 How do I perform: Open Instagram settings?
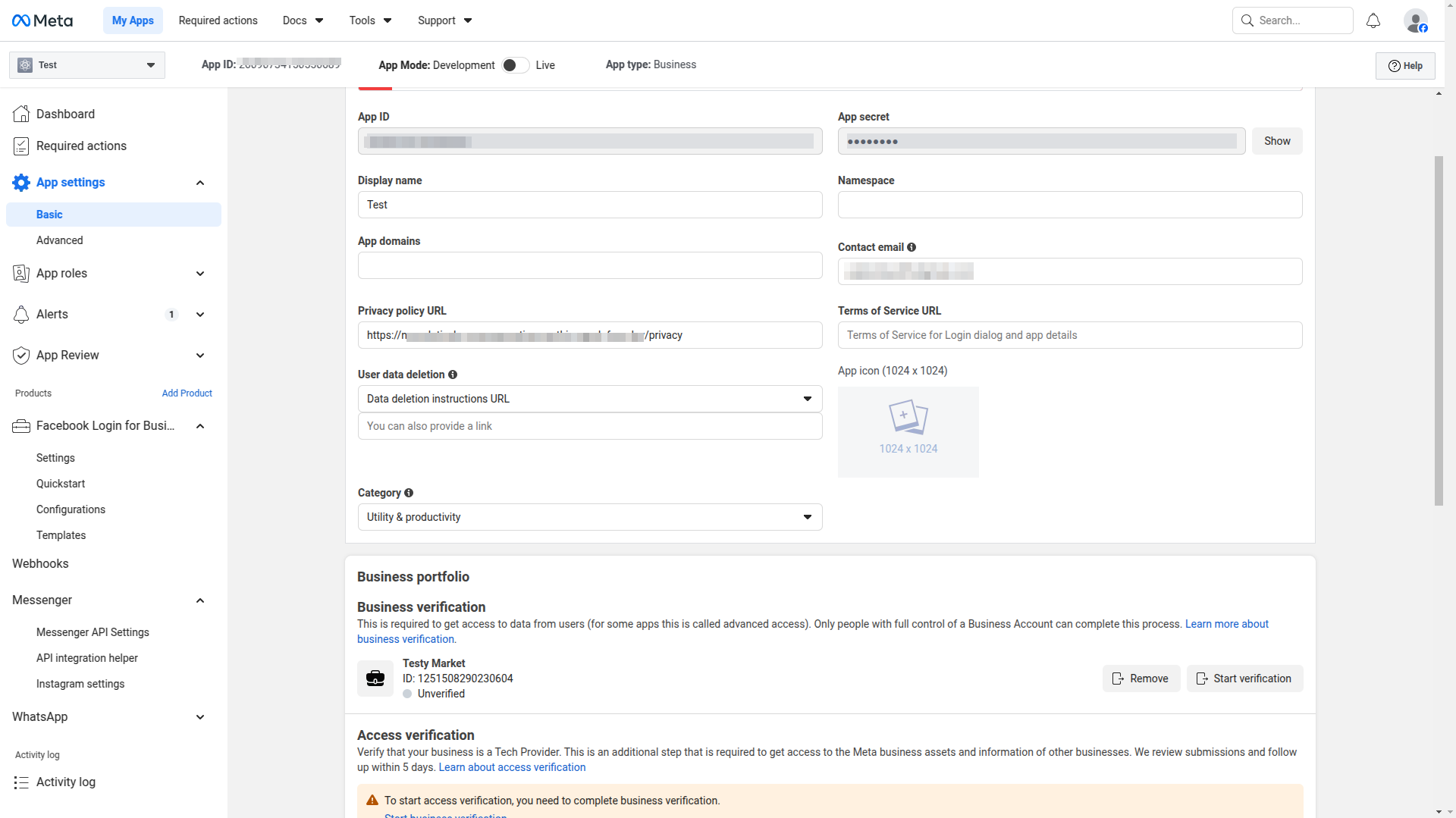coord(80,684)
